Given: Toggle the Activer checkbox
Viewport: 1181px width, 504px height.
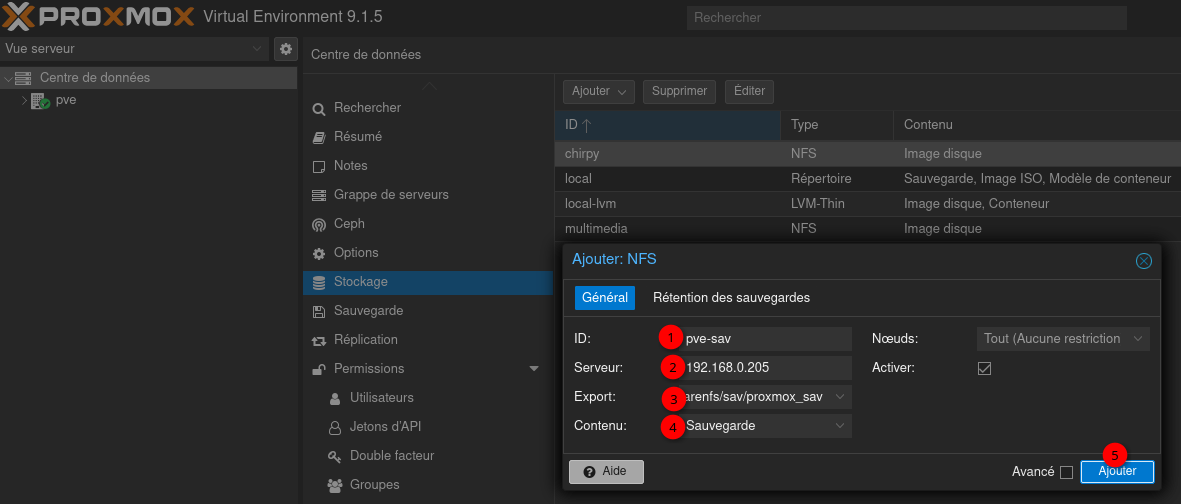Looking at the screenshot, I should pyautogui.click(x=984, y=368).
